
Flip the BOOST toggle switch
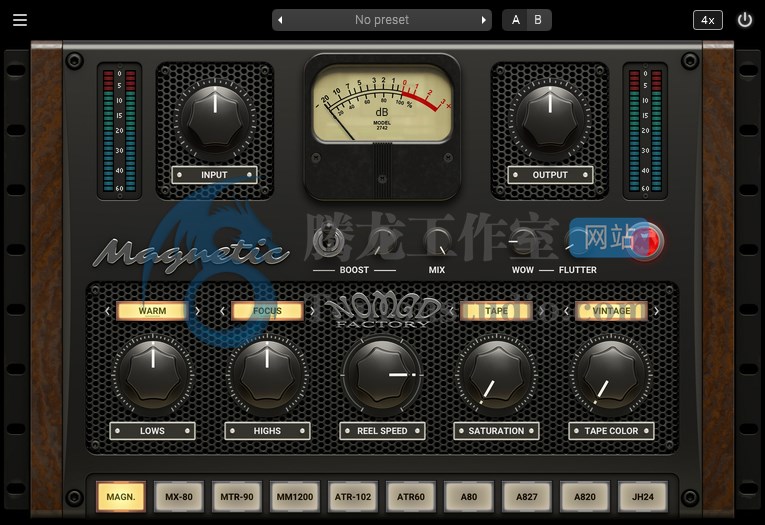(328, 241)
